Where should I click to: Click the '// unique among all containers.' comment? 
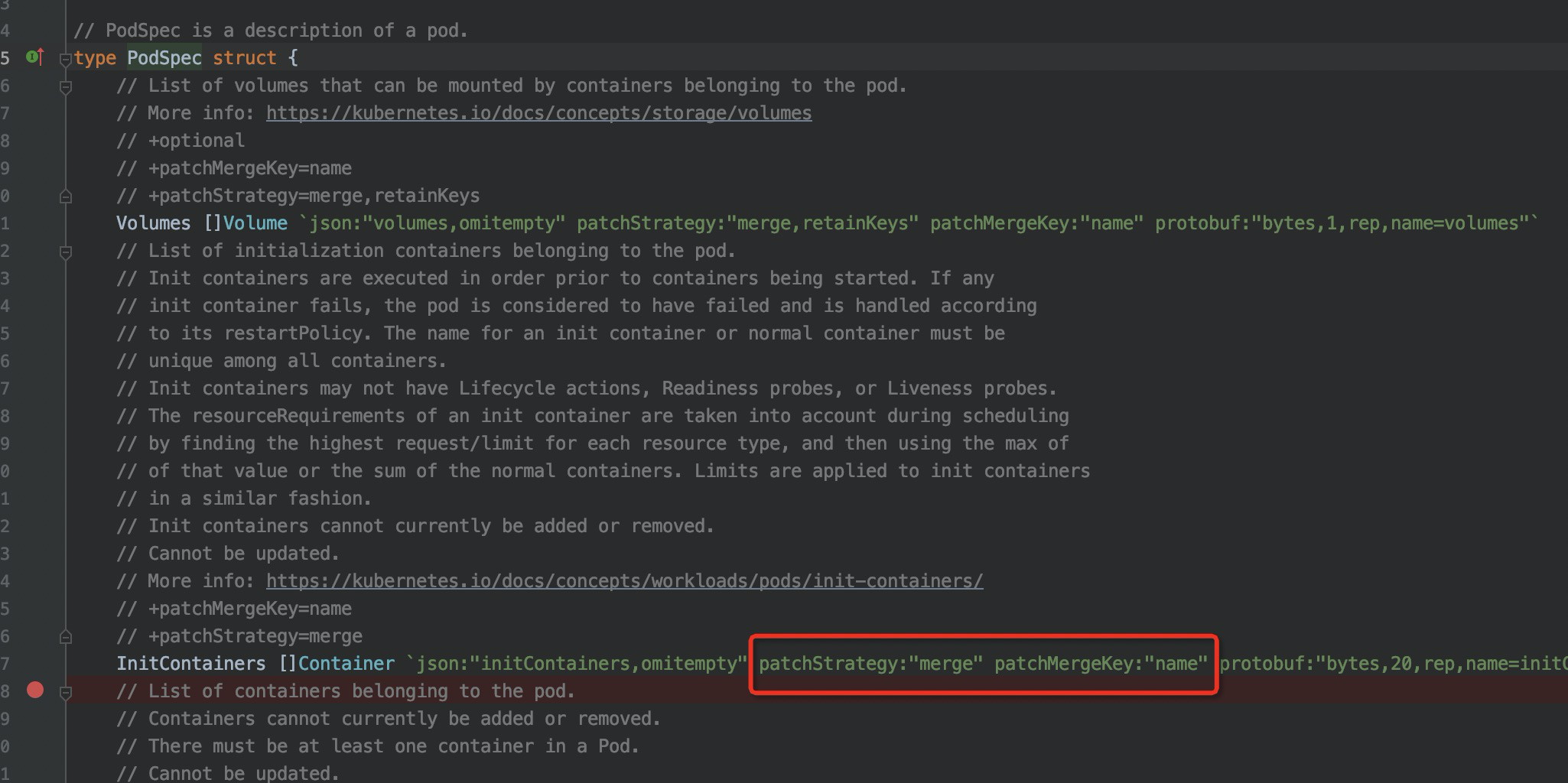pyautogui.click(x=281, y=361)
